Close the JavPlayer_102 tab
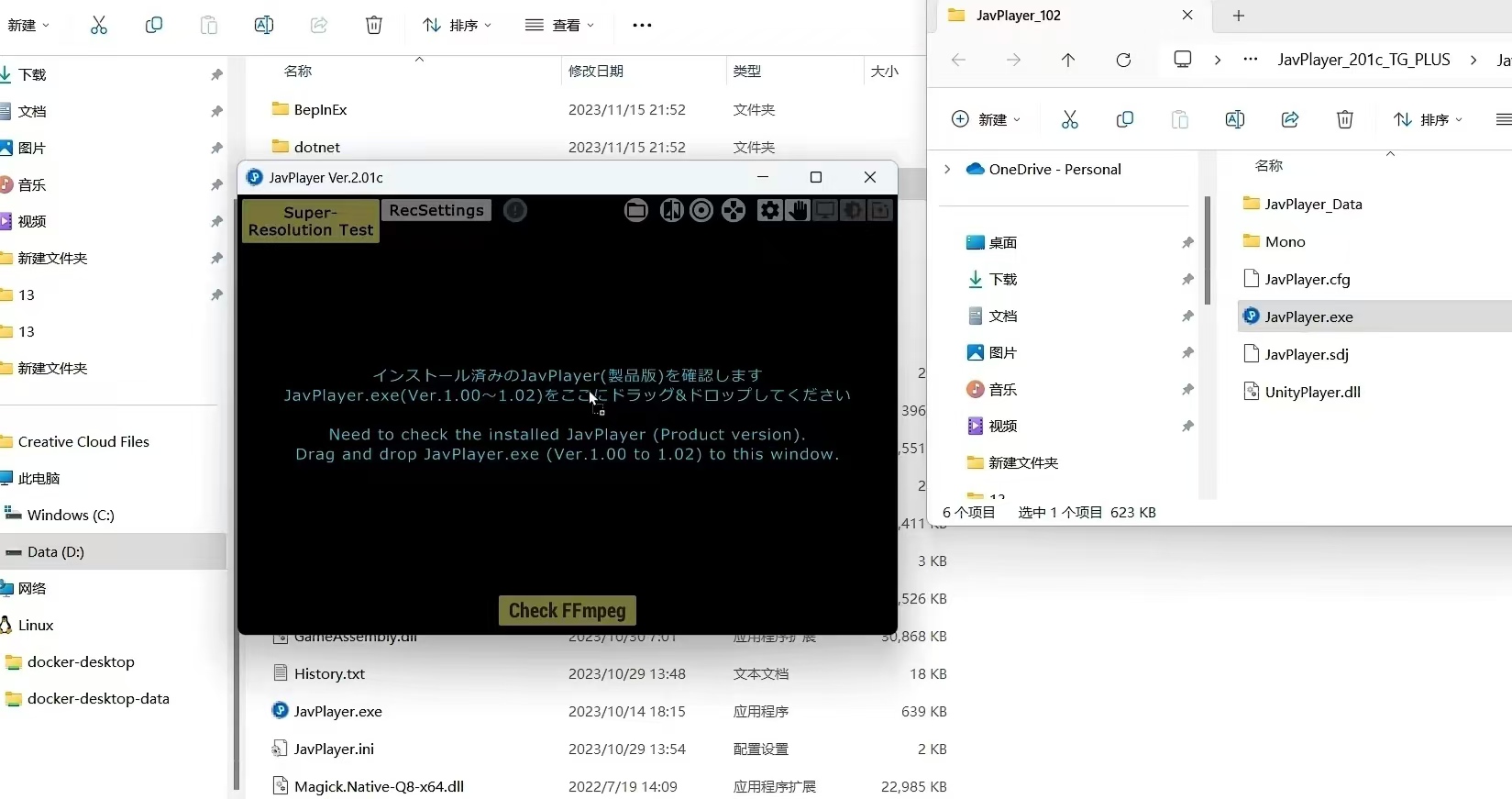The height and width of the screenshot is (799, 1512). pos(1187,16)
